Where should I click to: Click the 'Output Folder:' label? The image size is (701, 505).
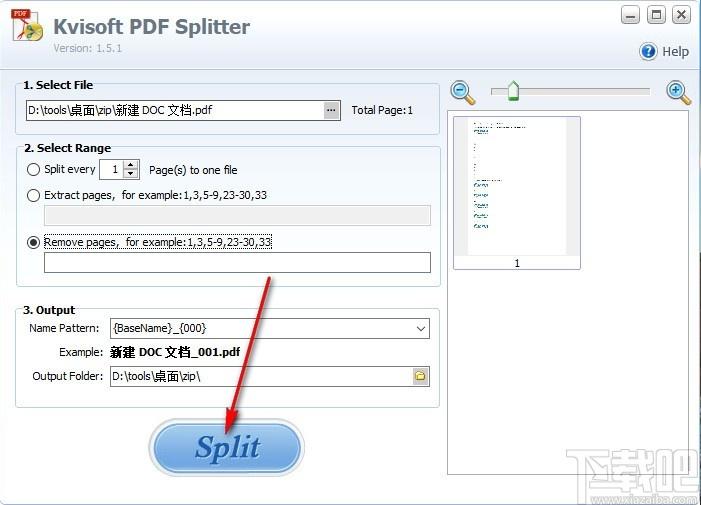point(68,376)
